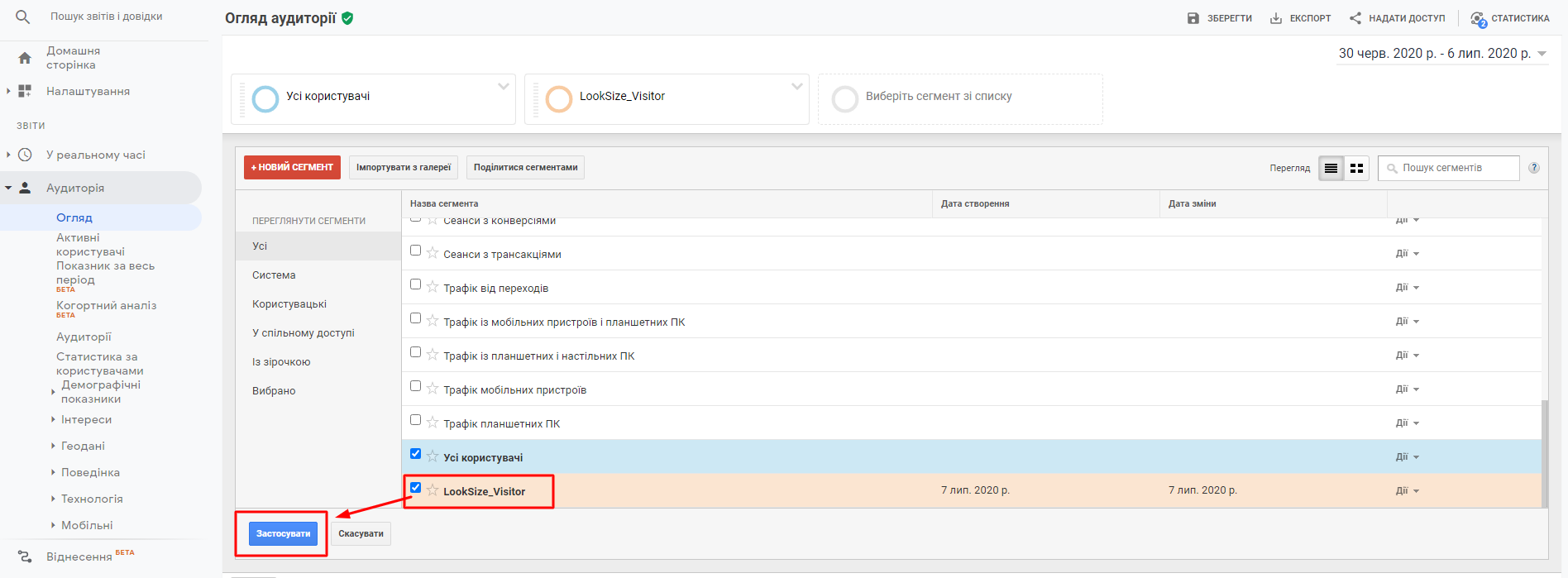Click Поділитися сегментами button
The image size is (1568, 578).
click(x=526, y=167)
